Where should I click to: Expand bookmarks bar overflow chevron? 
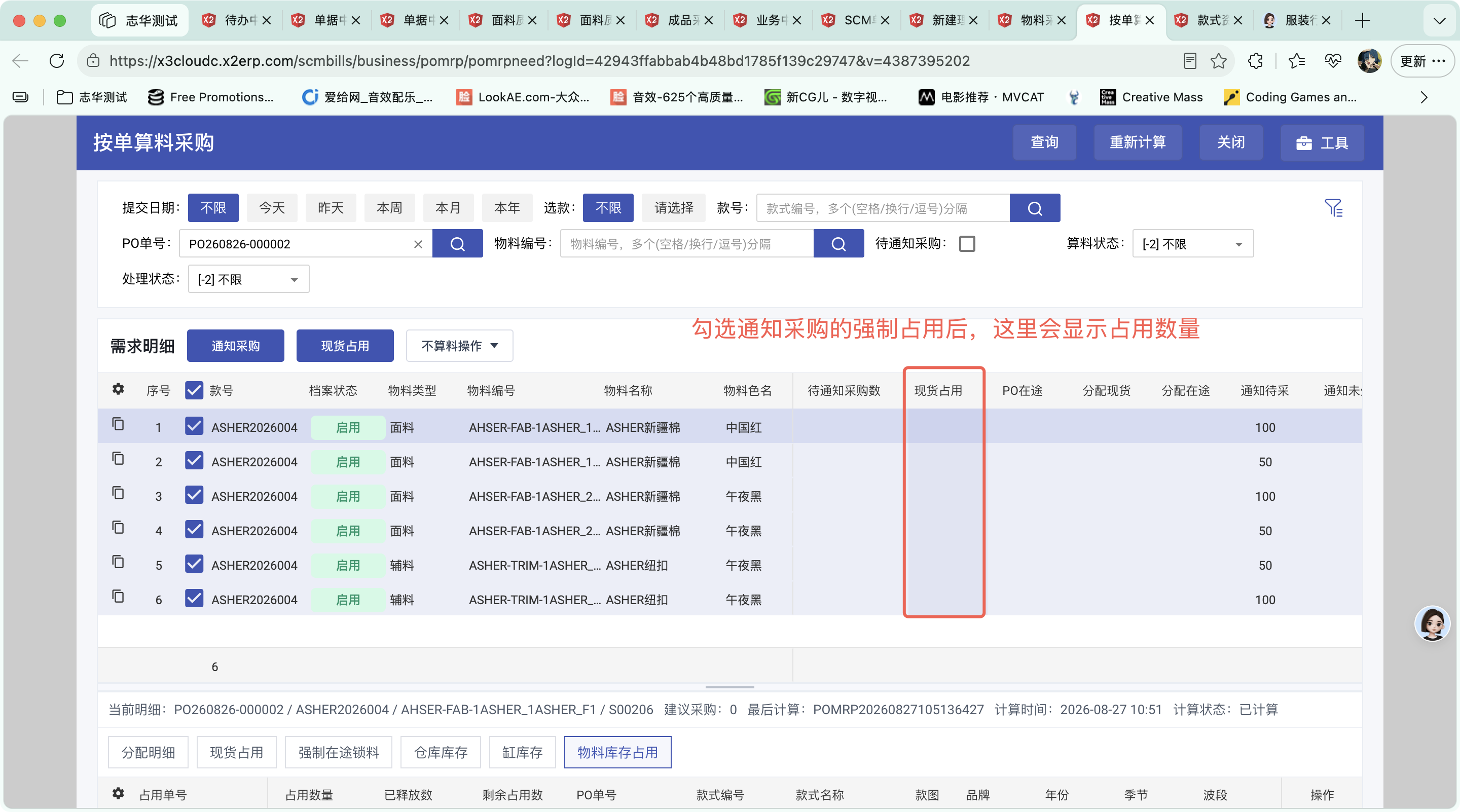1425,97
